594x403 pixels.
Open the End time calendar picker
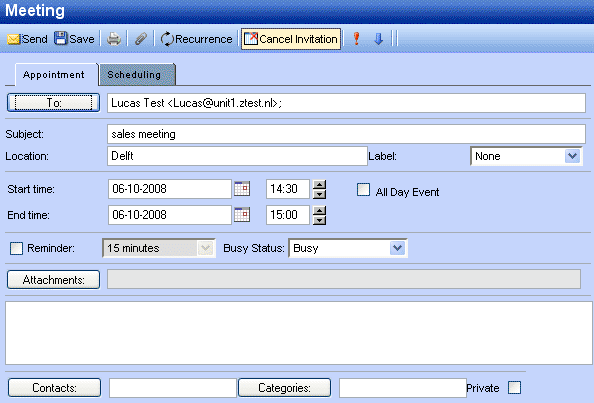coord(242,215)
